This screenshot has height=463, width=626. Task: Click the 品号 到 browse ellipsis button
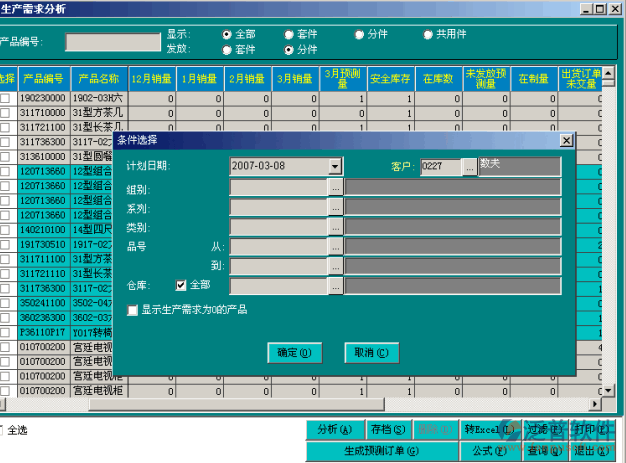336,266
